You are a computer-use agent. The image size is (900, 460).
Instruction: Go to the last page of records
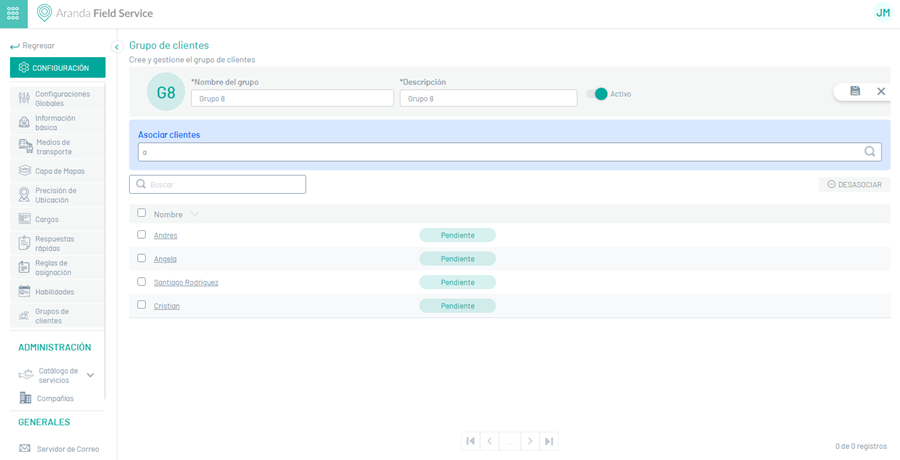(549, 441)
